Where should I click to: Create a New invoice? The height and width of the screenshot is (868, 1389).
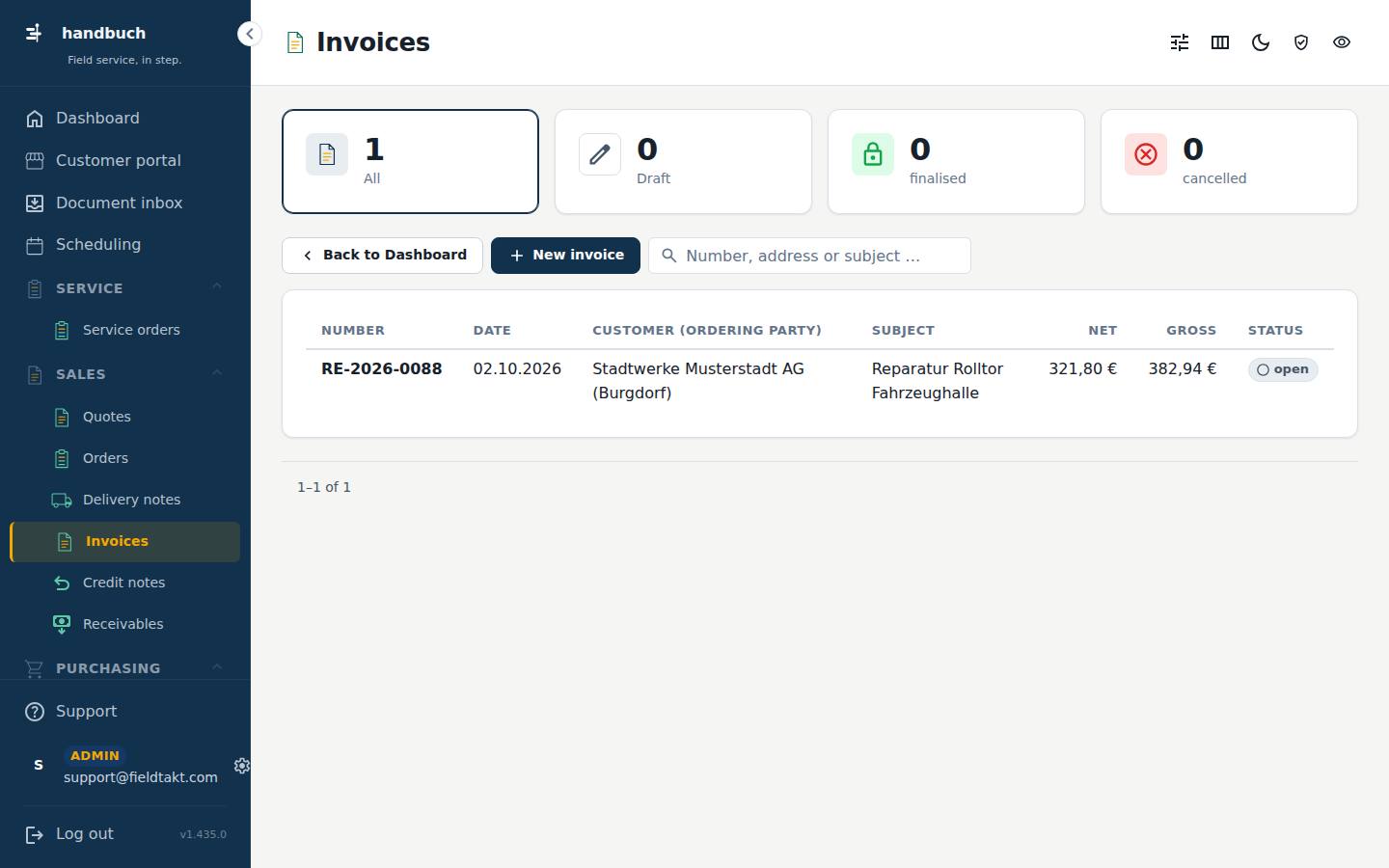(565, 256)
